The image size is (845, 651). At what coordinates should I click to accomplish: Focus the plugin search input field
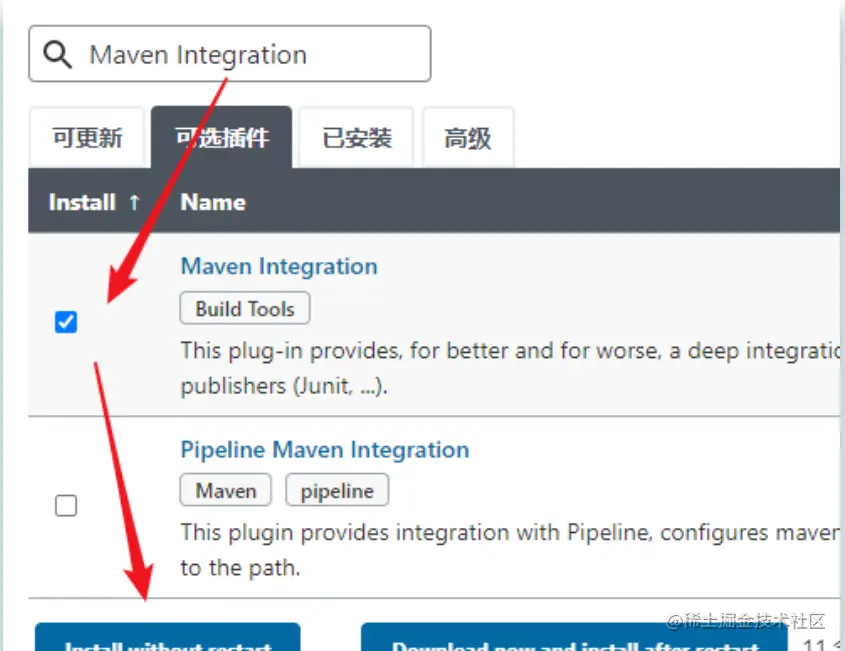[230, 54]
